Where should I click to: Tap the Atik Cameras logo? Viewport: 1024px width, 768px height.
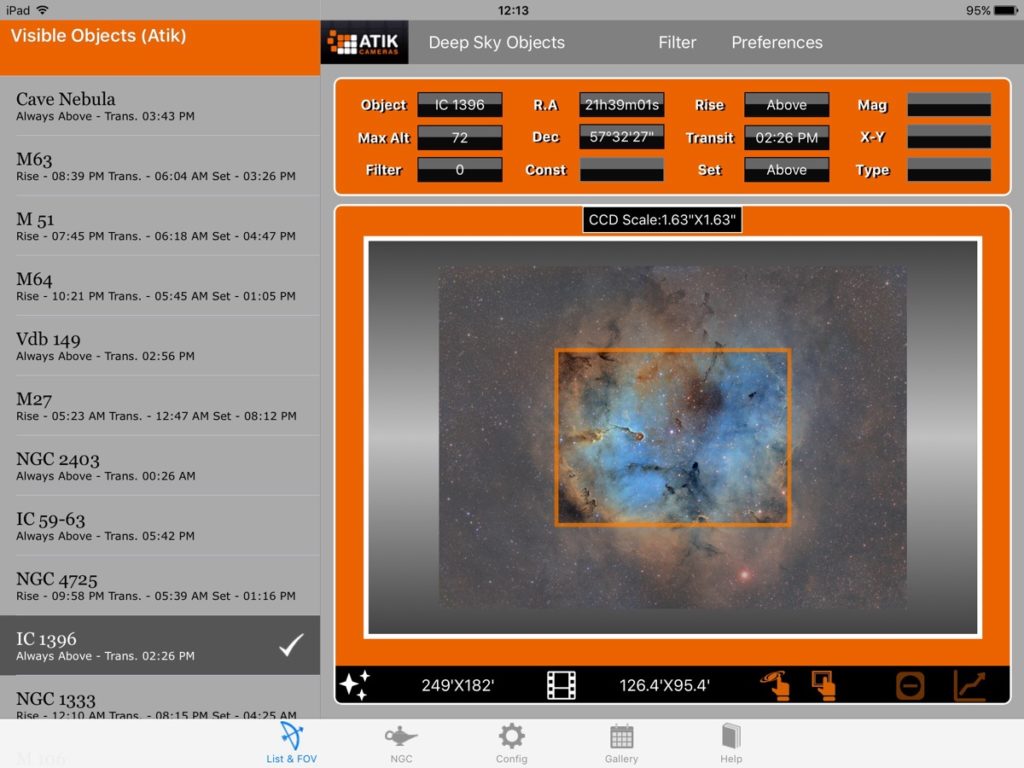click(364, 42)
